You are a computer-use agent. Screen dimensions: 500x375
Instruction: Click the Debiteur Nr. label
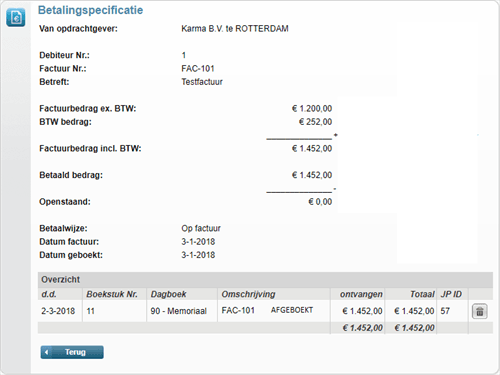coord(64,55)
